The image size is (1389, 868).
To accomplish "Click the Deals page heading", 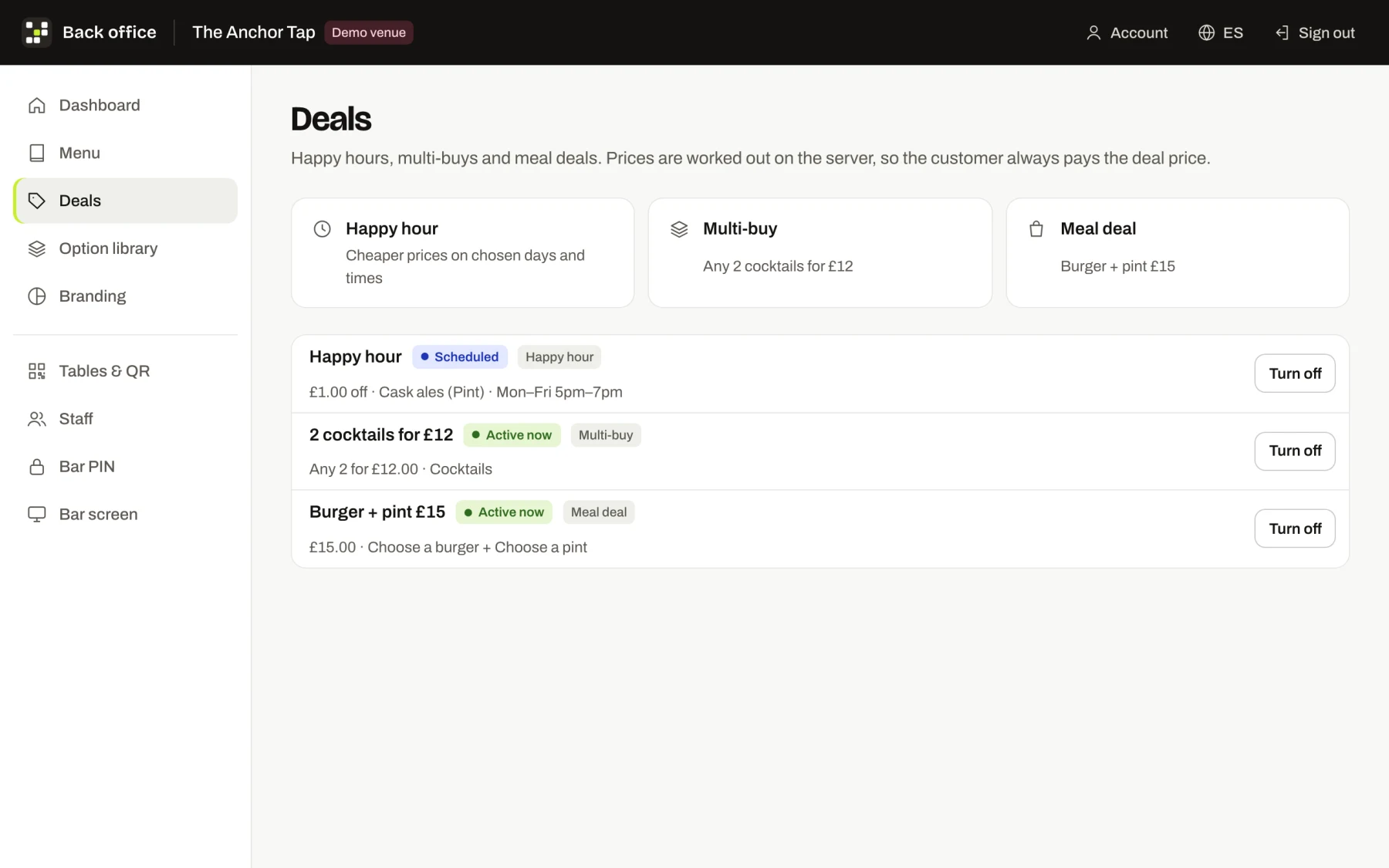I will pyautogui.click(x=331, y=120).
